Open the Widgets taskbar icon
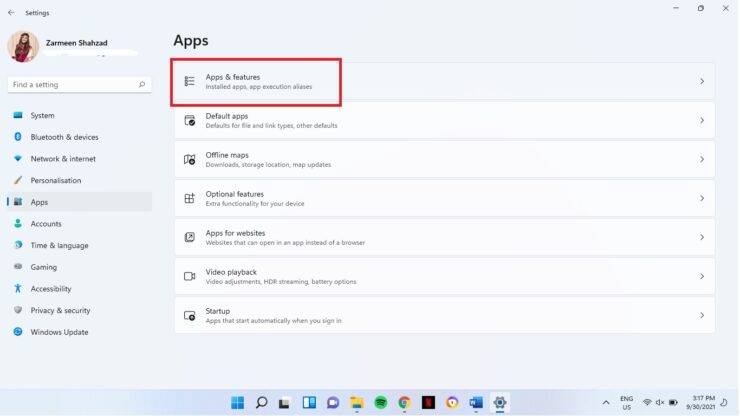The width and height of the screenshot is (740, 416). 309,402
